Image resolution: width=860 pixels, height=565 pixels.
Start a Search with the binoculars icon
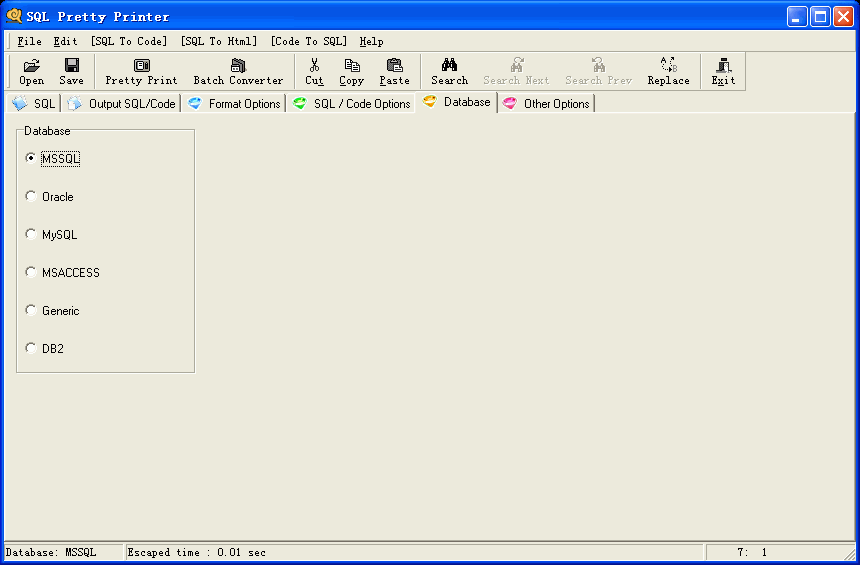(x=449, y=71)
